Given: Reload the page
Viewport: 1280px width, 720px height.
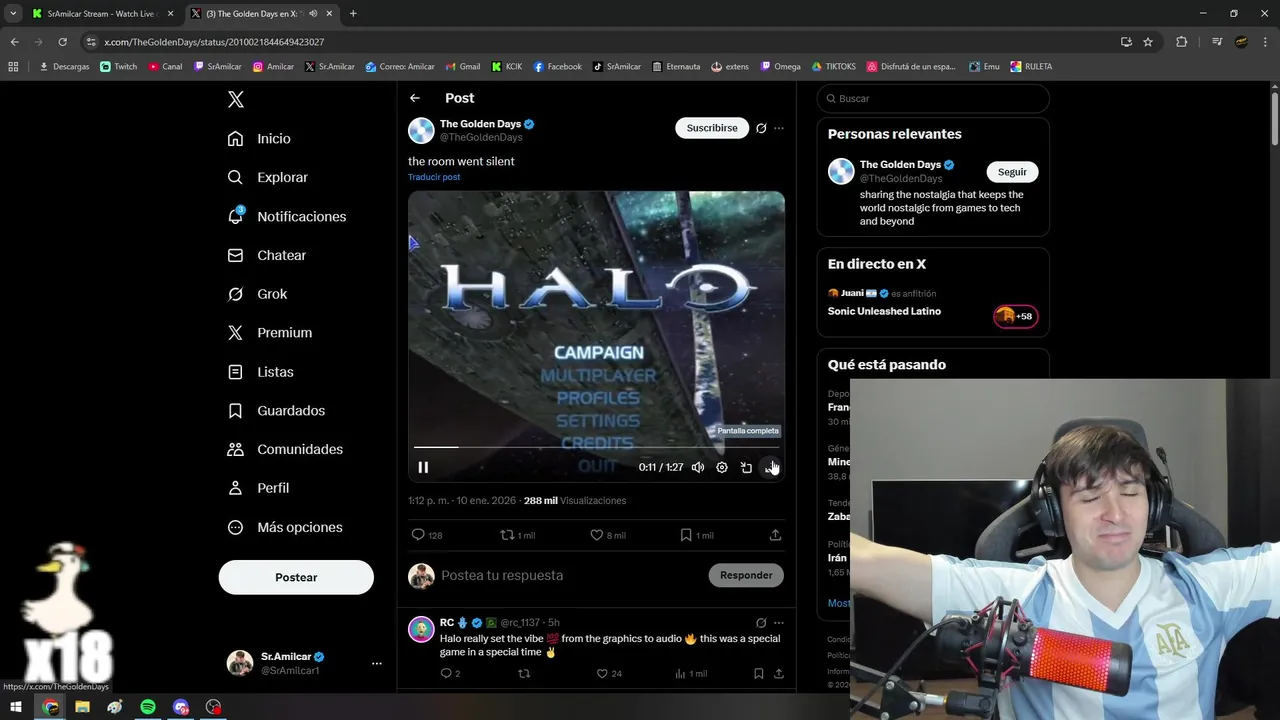Looking at the screenshot, I should pyautogui.click(x=62, y=42).
